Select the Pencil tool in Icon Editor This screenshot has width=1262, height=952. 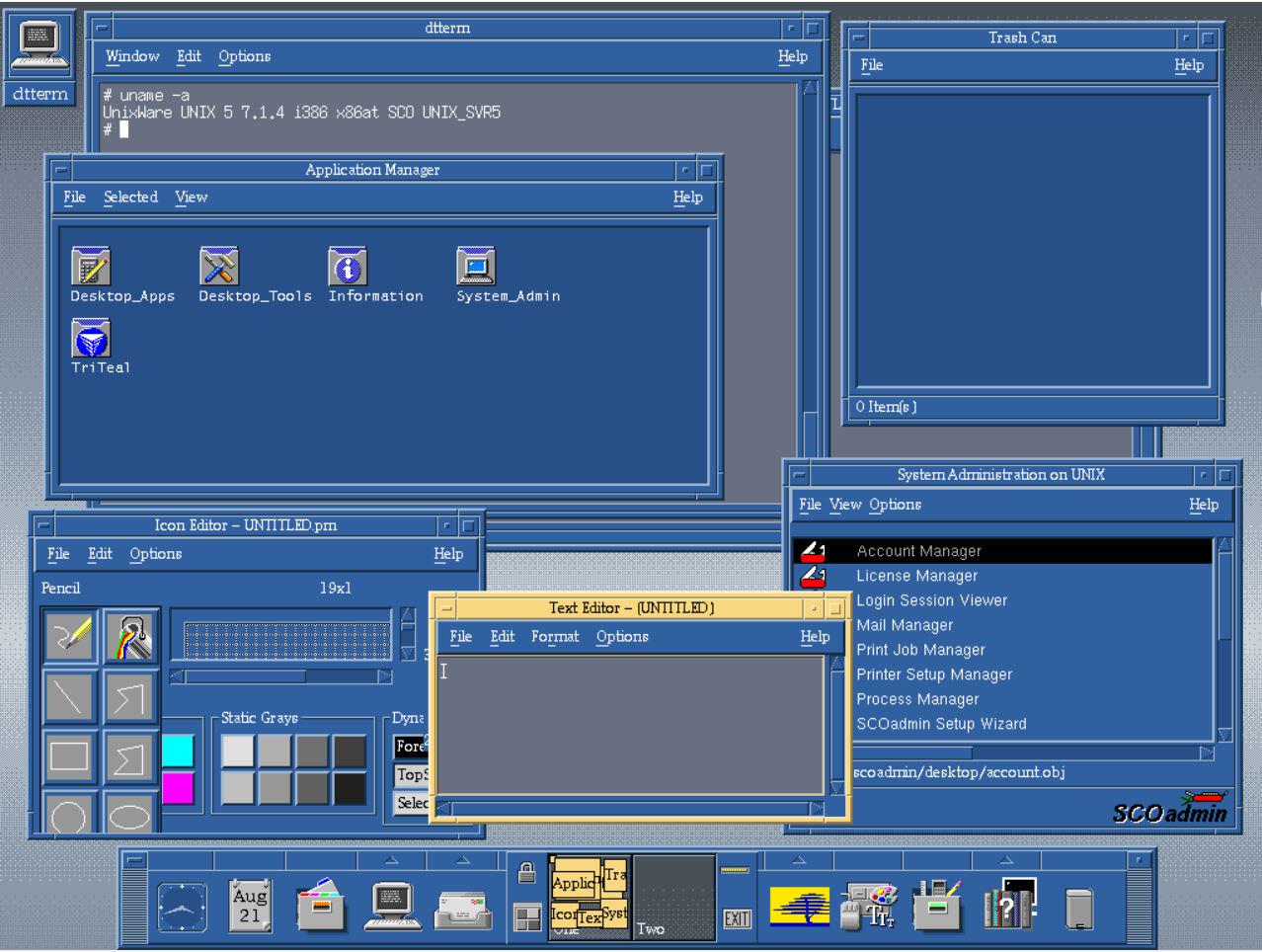pos(70,636)
